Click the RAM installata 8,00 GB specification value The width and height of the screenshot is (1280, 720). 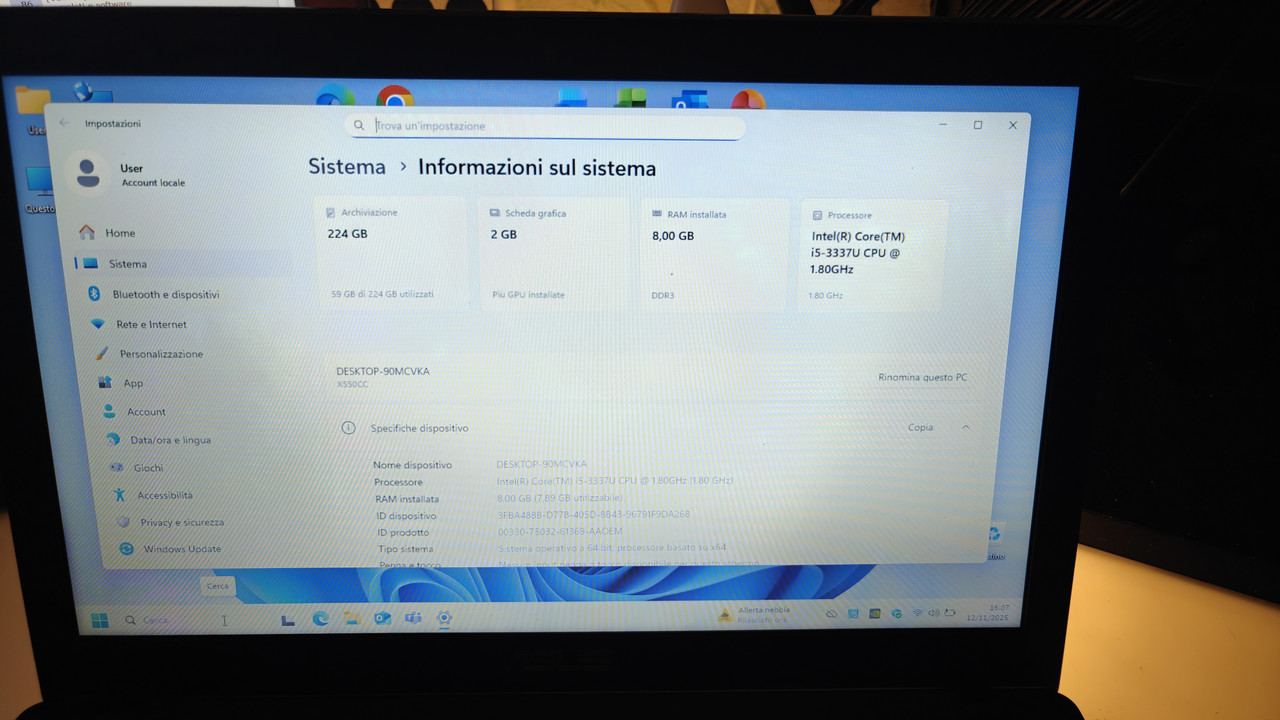pyautogui.click(x=560, y=497)
